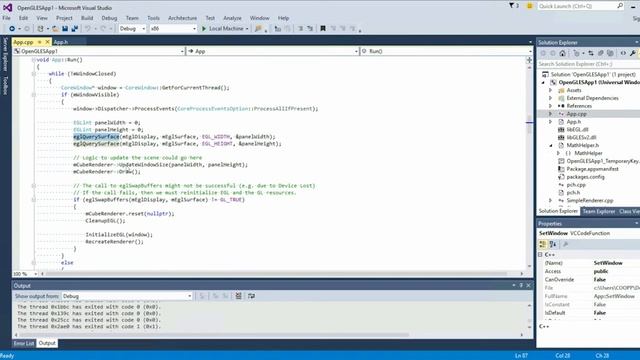Image resolution: width=640 pixels, height=360 pixels.
Task: Open the App class dropdown
Action: (x=273, y=51)
